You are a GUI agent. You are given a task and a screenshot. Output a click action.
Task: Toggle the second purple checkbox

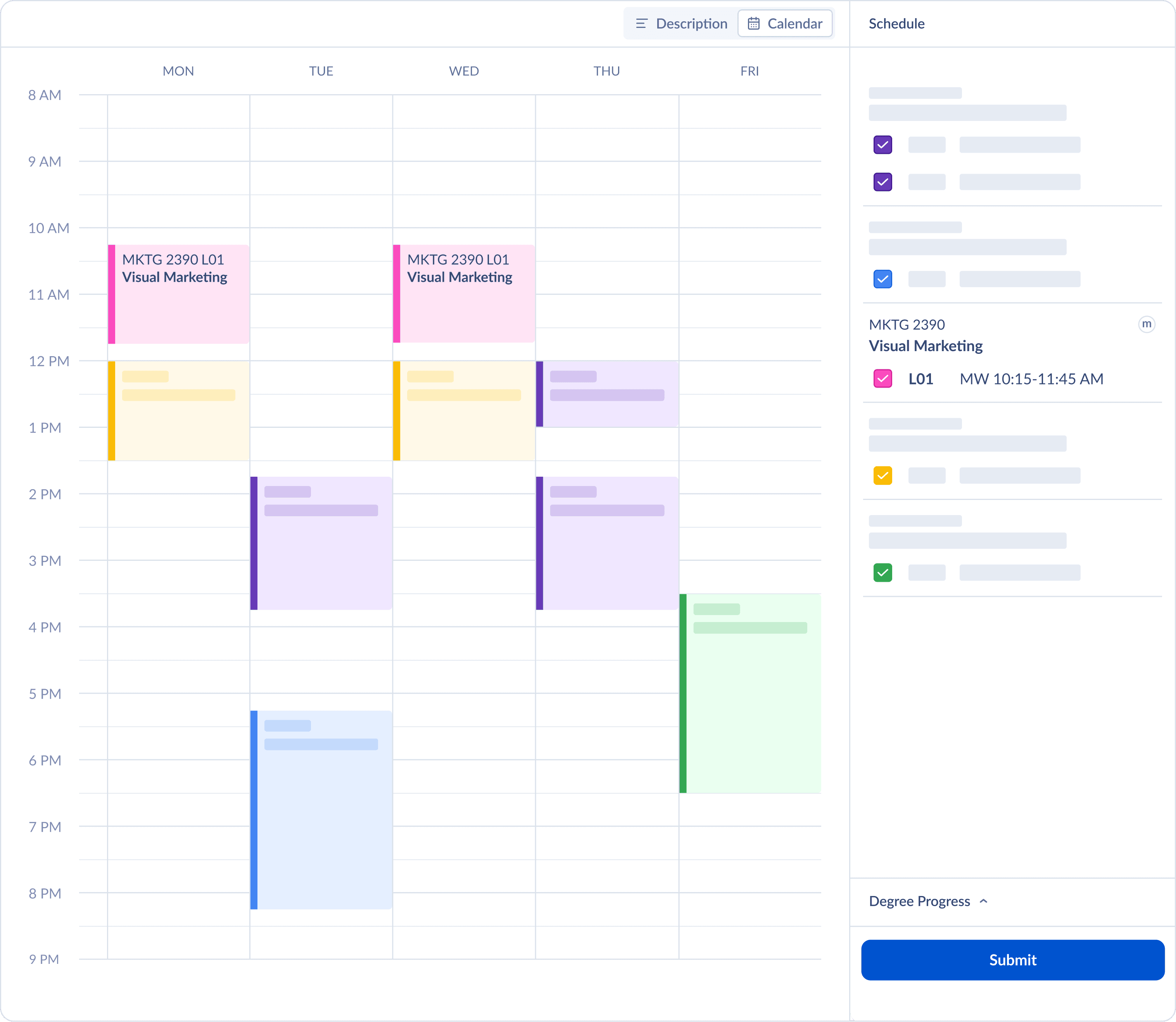883,182
